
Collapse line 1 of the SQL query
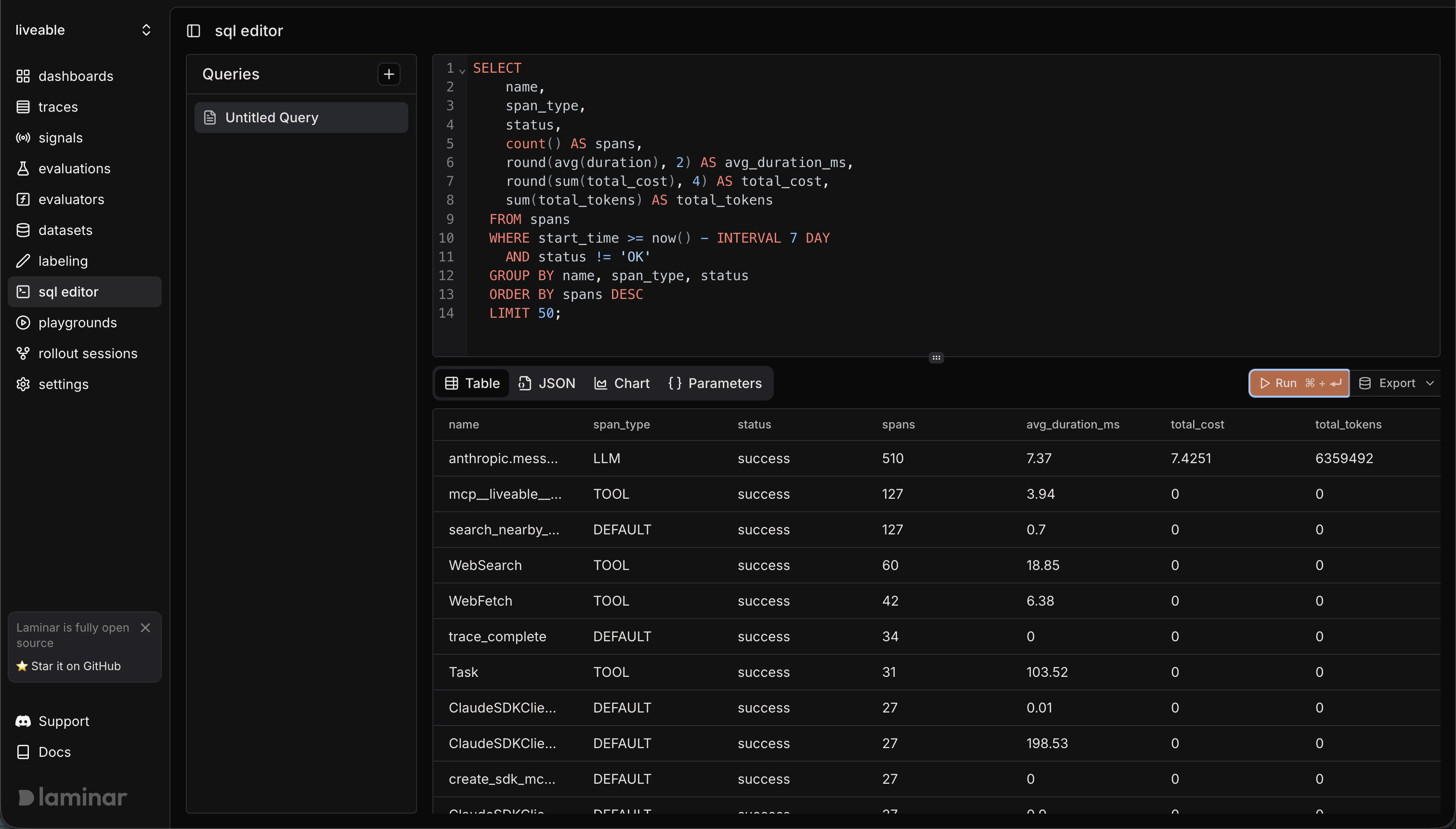point(462,70)
